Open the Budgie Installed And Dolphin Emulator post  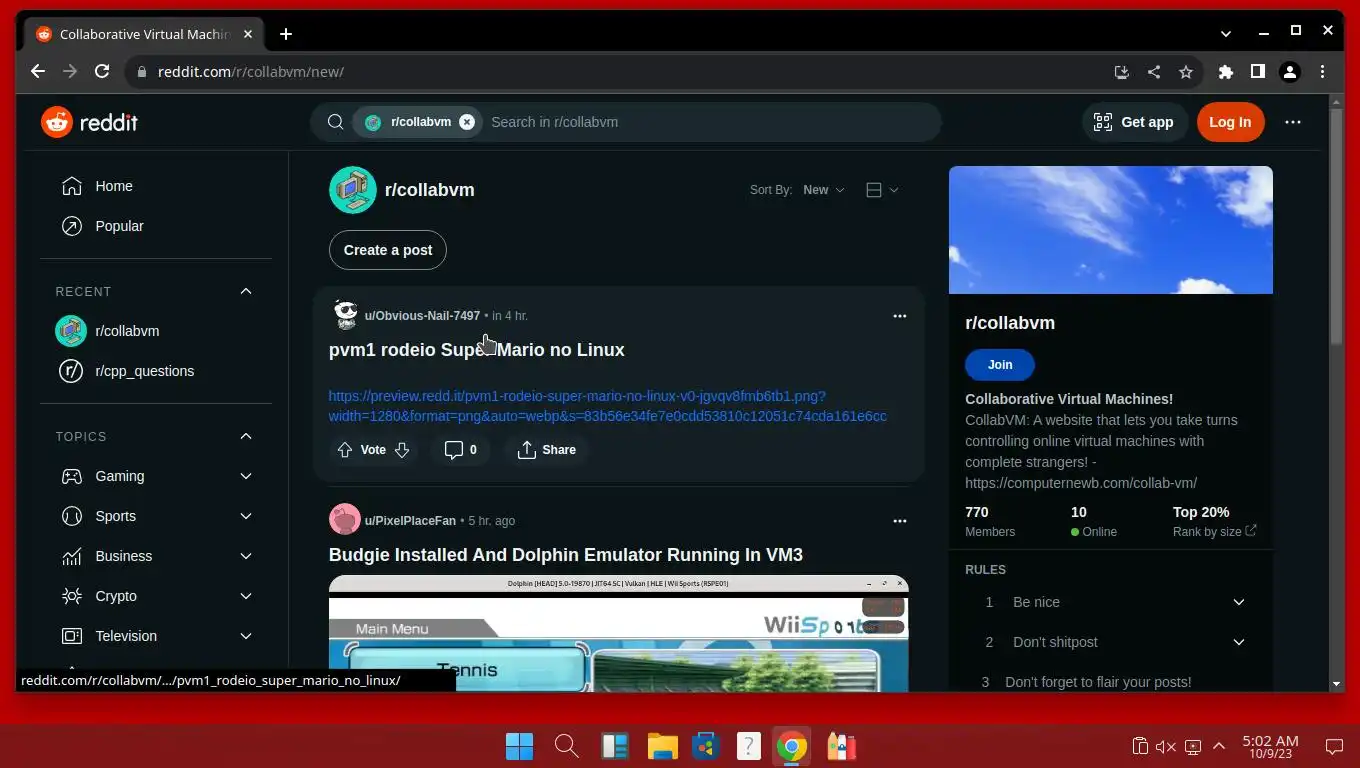click(566, 555)
